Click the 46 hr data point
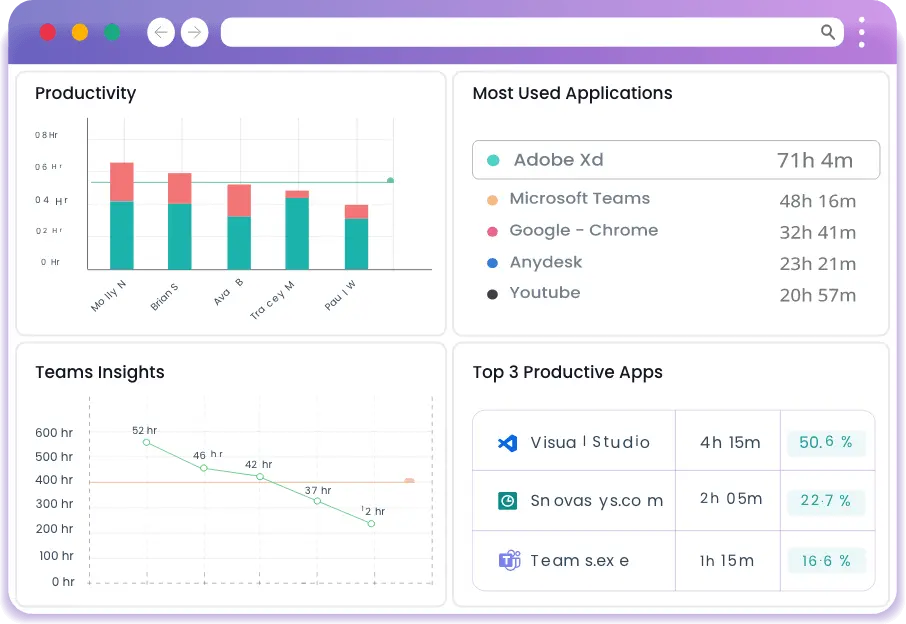Image resolution: width=906 pixels, height=624 pixels. (x=204, y=468)
